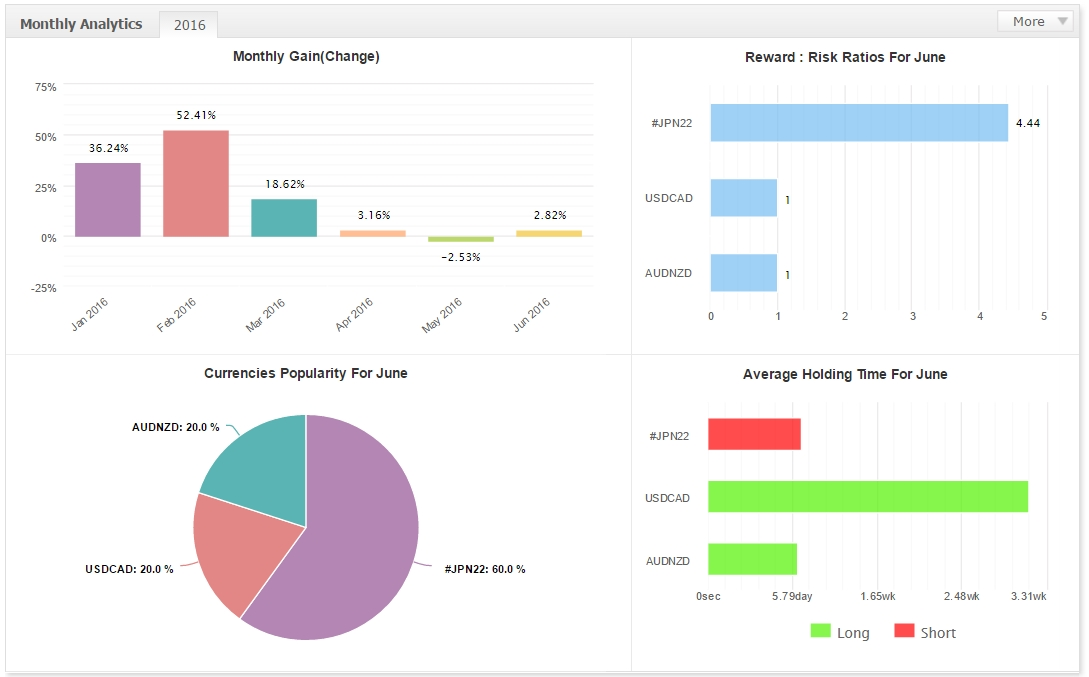Select the USDCAD green holding time bar

coord(868,496)
